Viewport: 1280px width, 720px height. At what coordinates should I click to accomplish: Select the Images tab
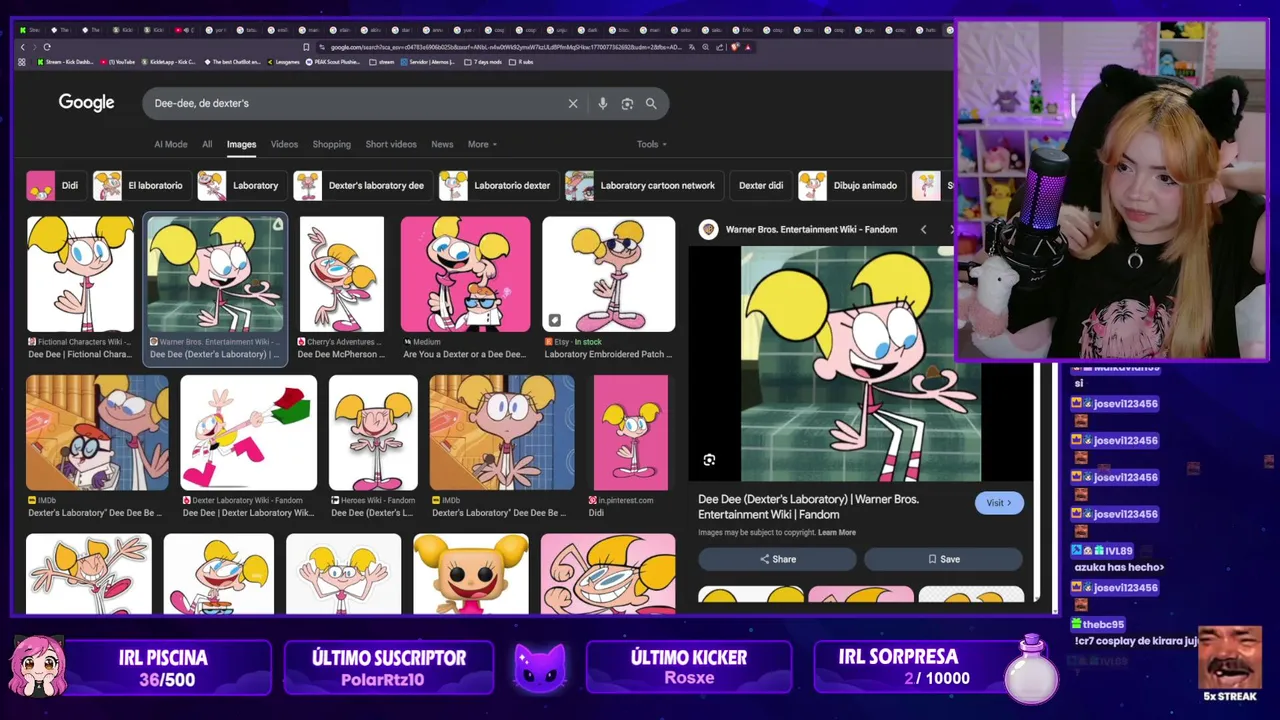241,144
